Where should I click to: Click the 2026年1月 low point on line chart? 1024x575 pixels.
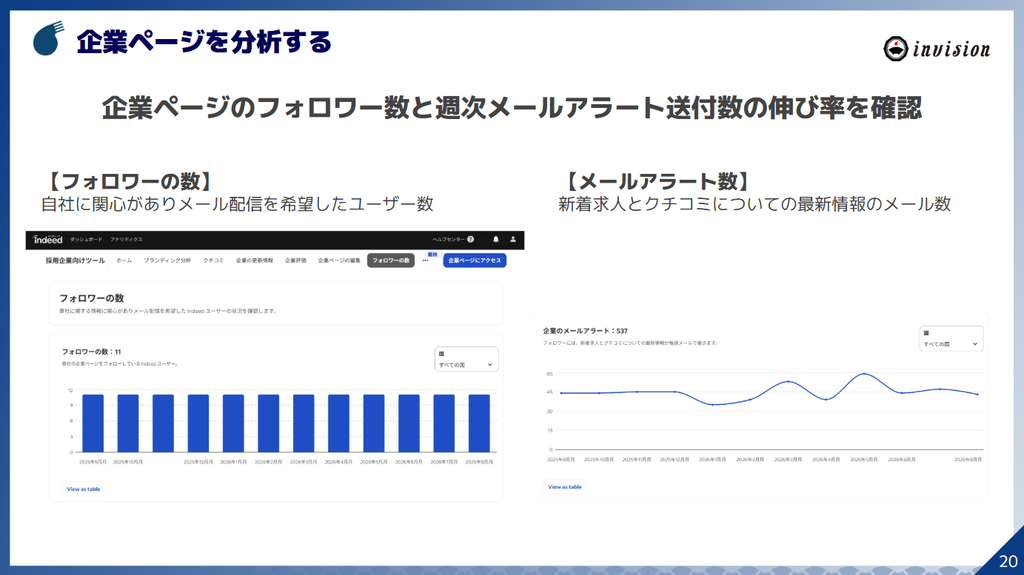[712, 404]
